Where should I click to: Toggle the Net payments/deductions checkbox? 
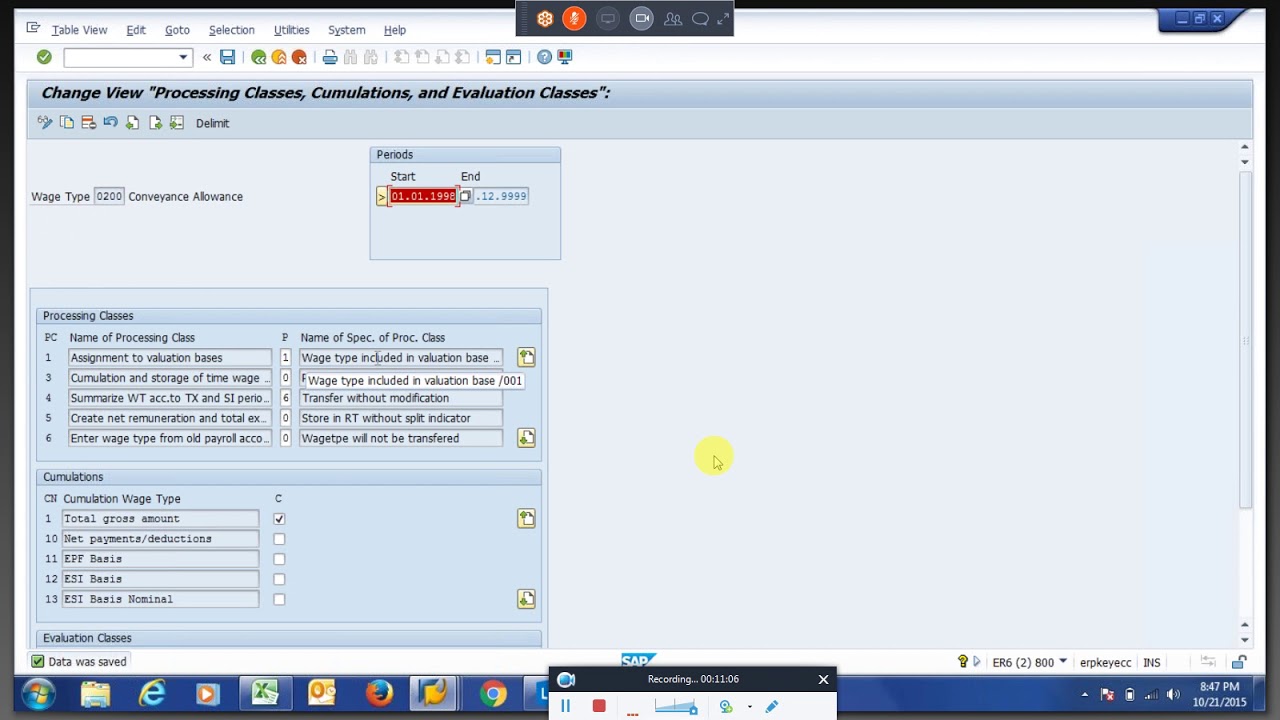279,539
